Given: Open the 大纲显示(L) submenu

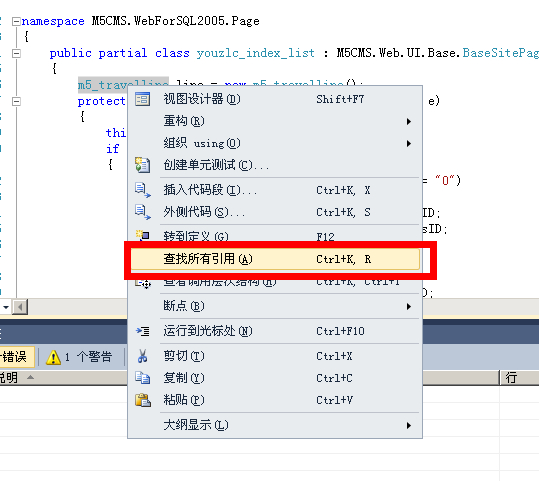Looking at the screenshot, I should click(x=275, y=425).
